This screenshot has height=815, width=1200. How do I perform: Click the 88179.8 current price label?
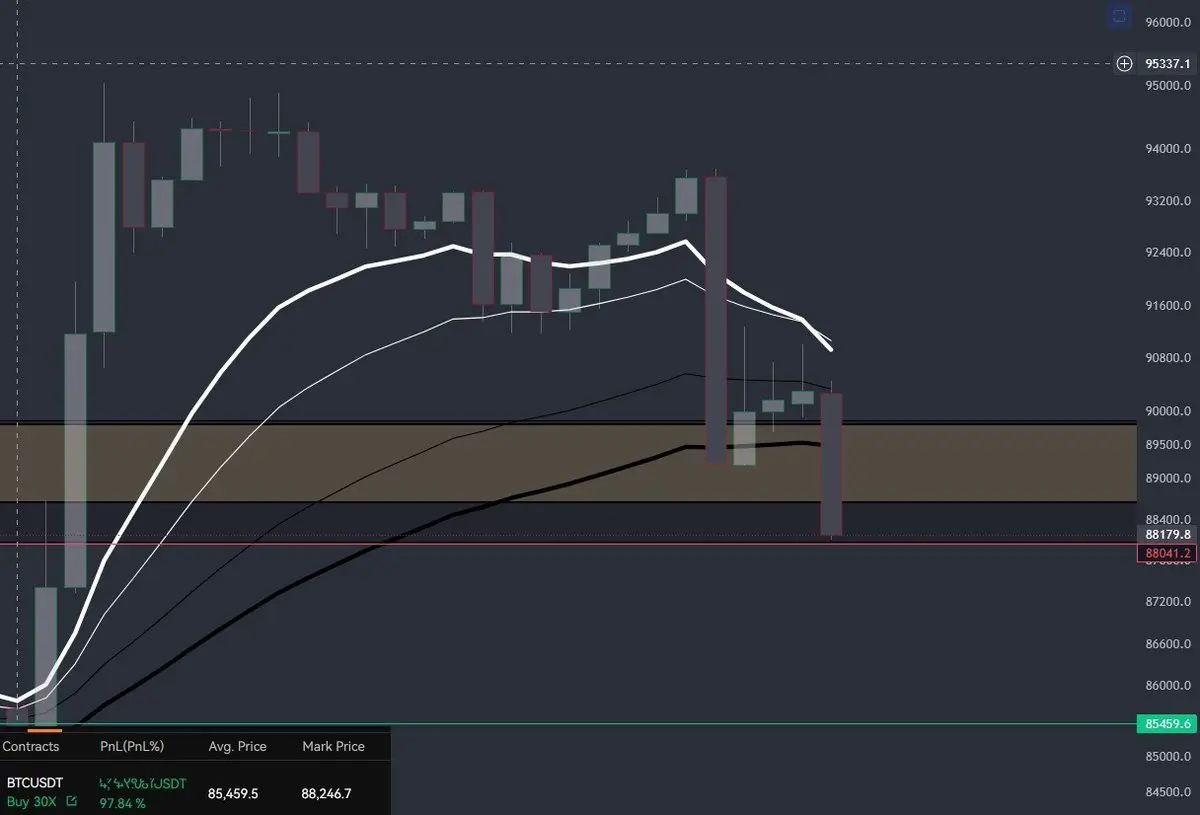point(1167,534)
